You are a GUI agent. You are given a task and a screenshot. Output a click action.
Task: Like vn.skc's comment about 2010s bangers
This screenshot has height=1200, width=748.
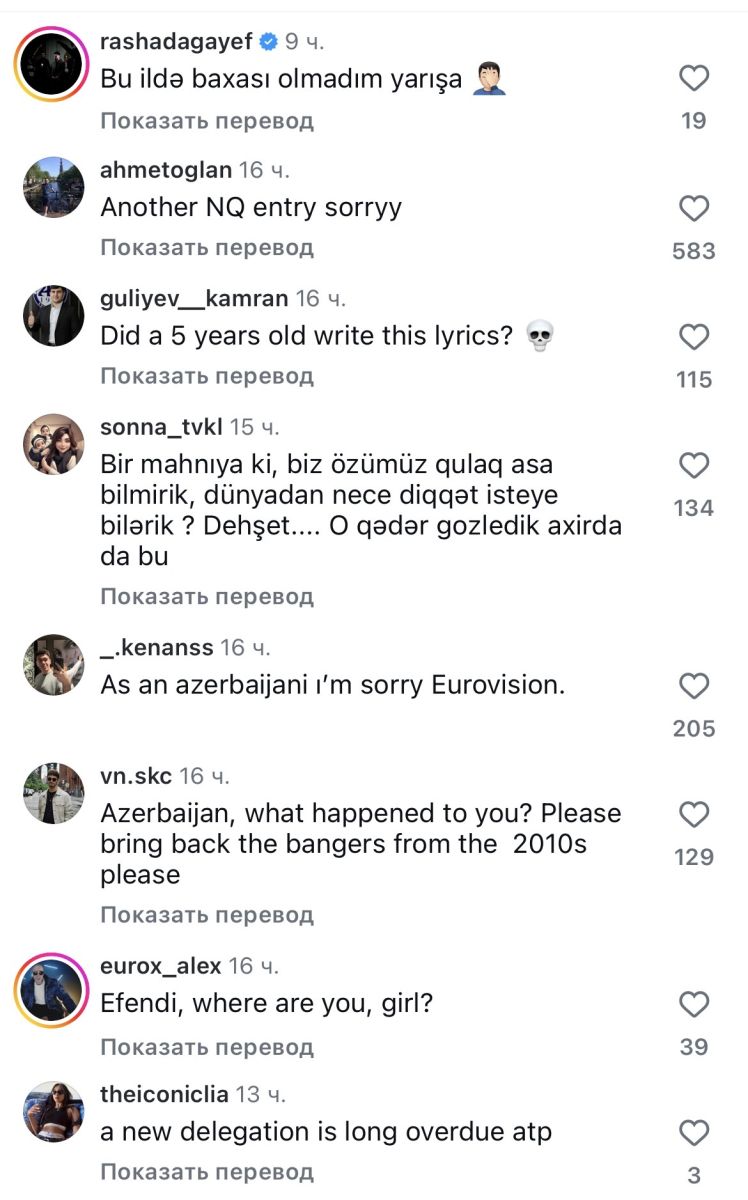693,815
